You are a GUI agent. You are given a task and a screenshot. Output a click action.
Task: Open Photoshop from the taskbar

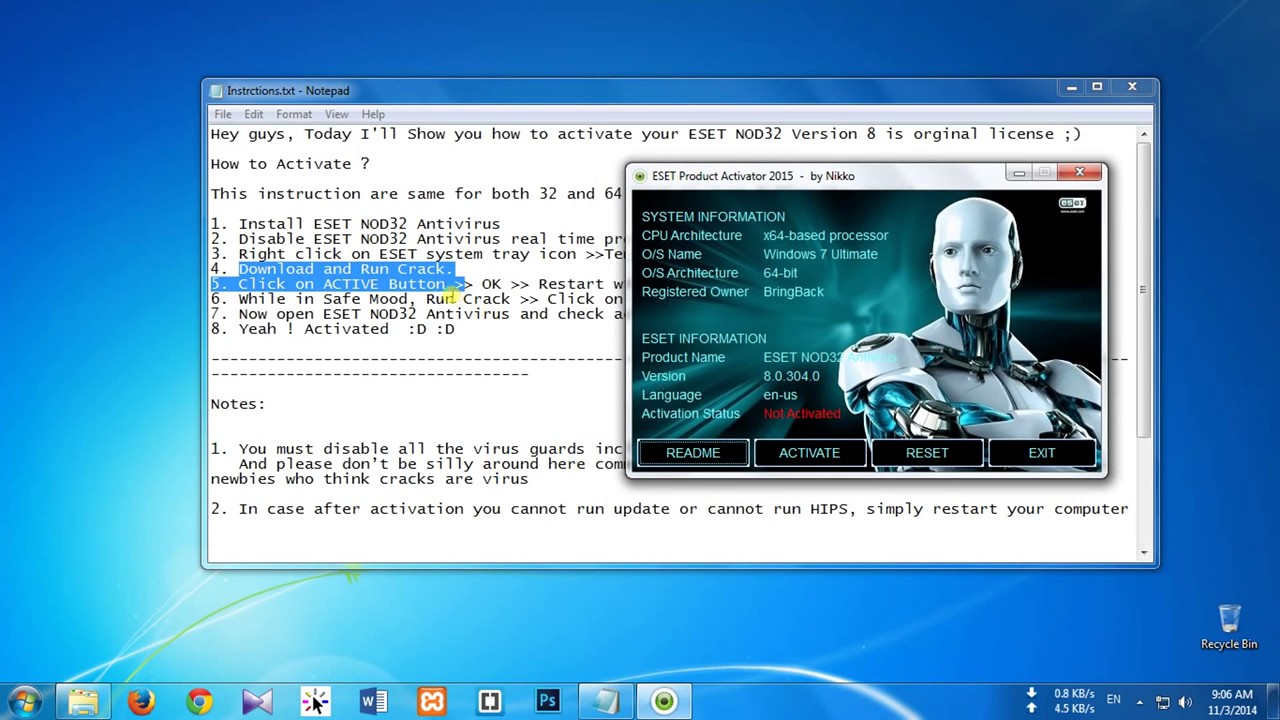point(547,701)
